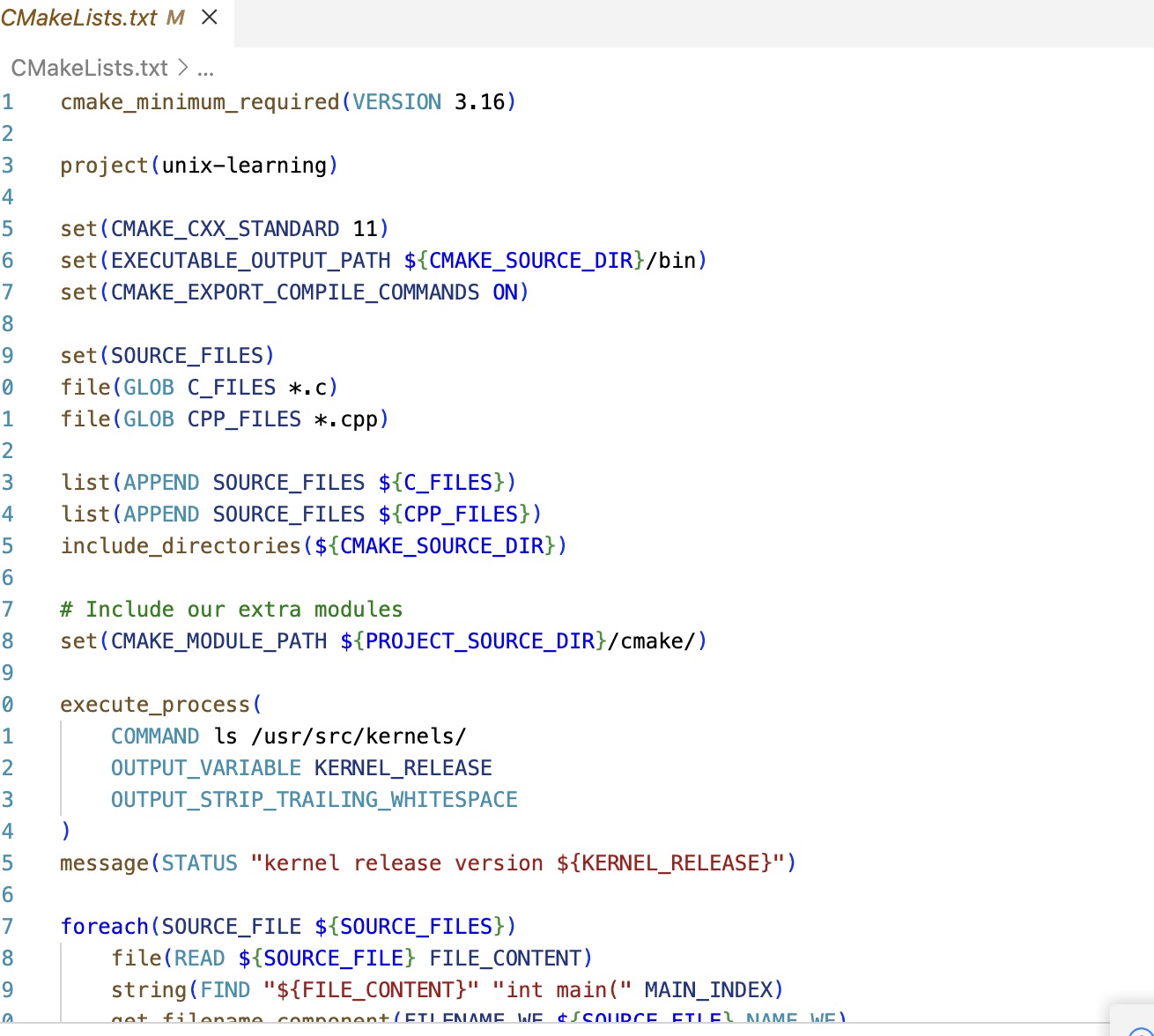Click CMAKE_MODULE_PATH variable name
Image resolution: width=1154 pixels, height=1036 pixels.
pyautogui.click(x=218, y=641)
